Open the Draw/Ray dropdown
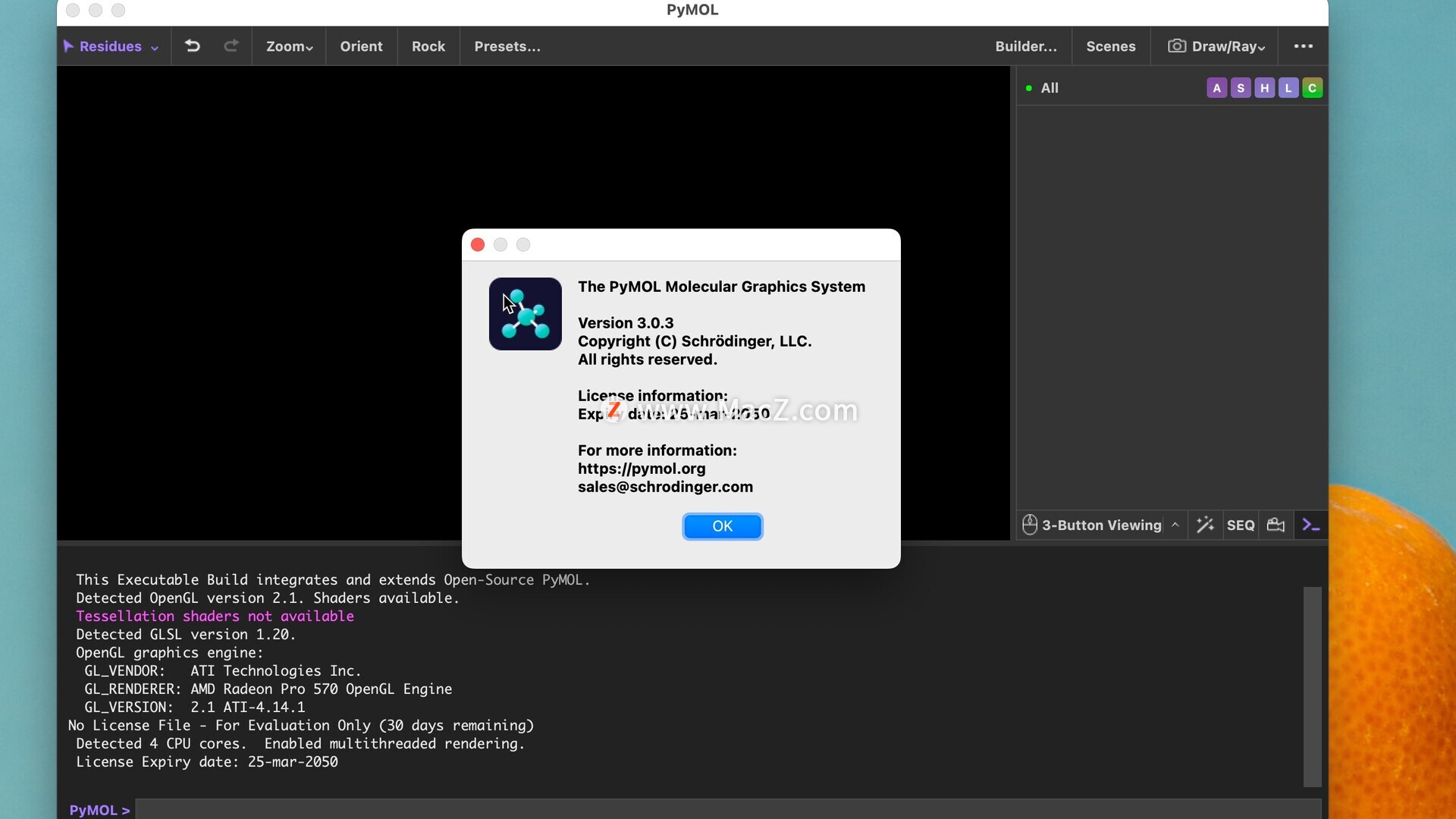1456x819 pixels. [x=1216, y=46]
